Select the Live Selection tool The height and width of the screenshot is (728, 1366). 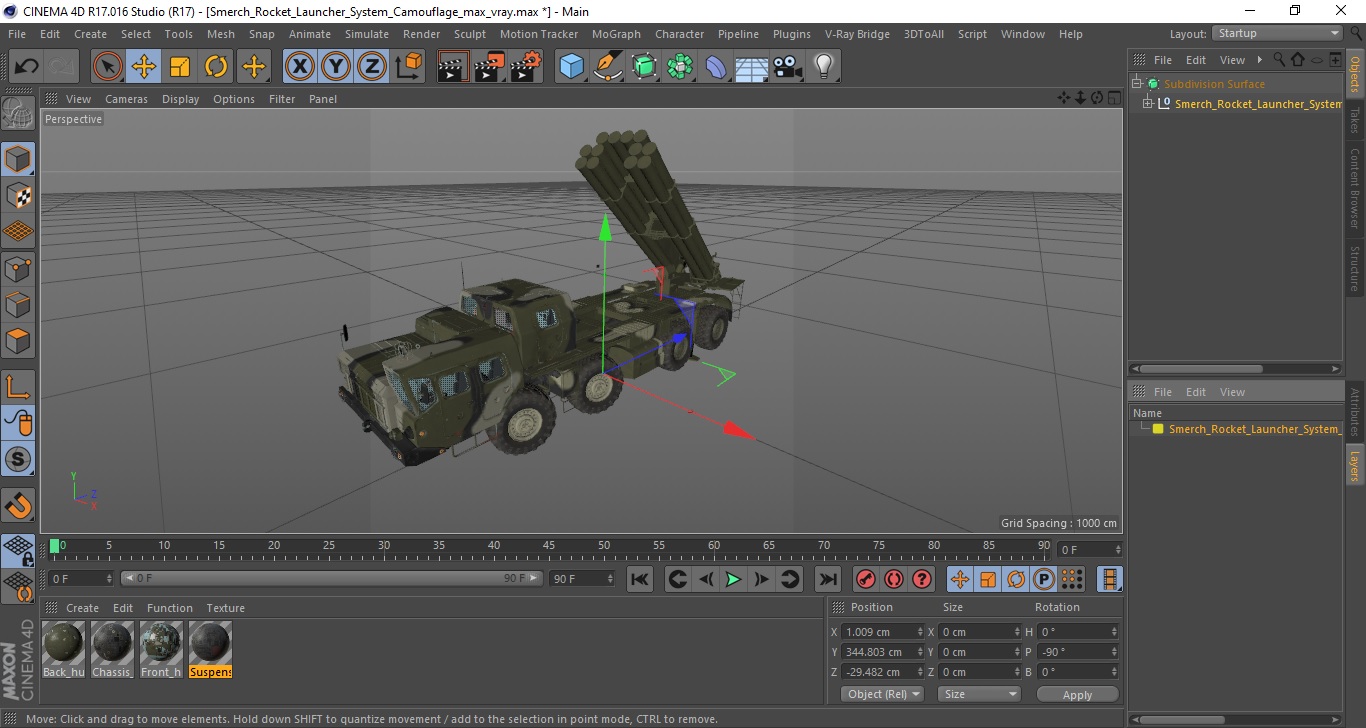108,67
